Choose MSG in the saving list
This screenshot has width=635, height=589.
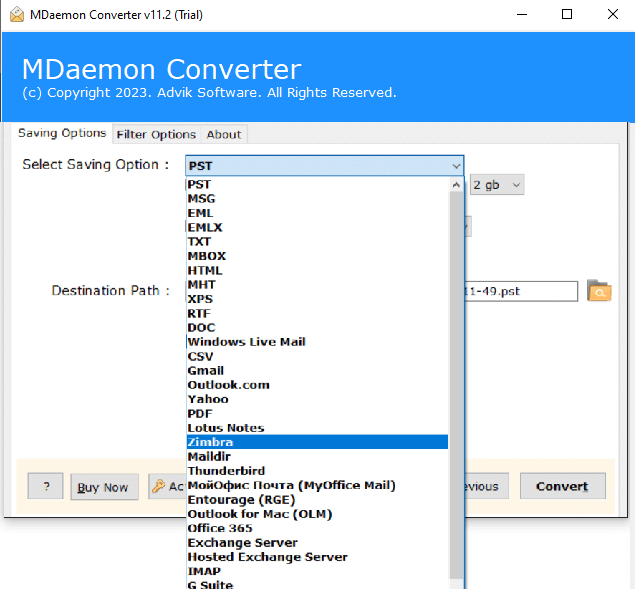(x=318, y=198)
